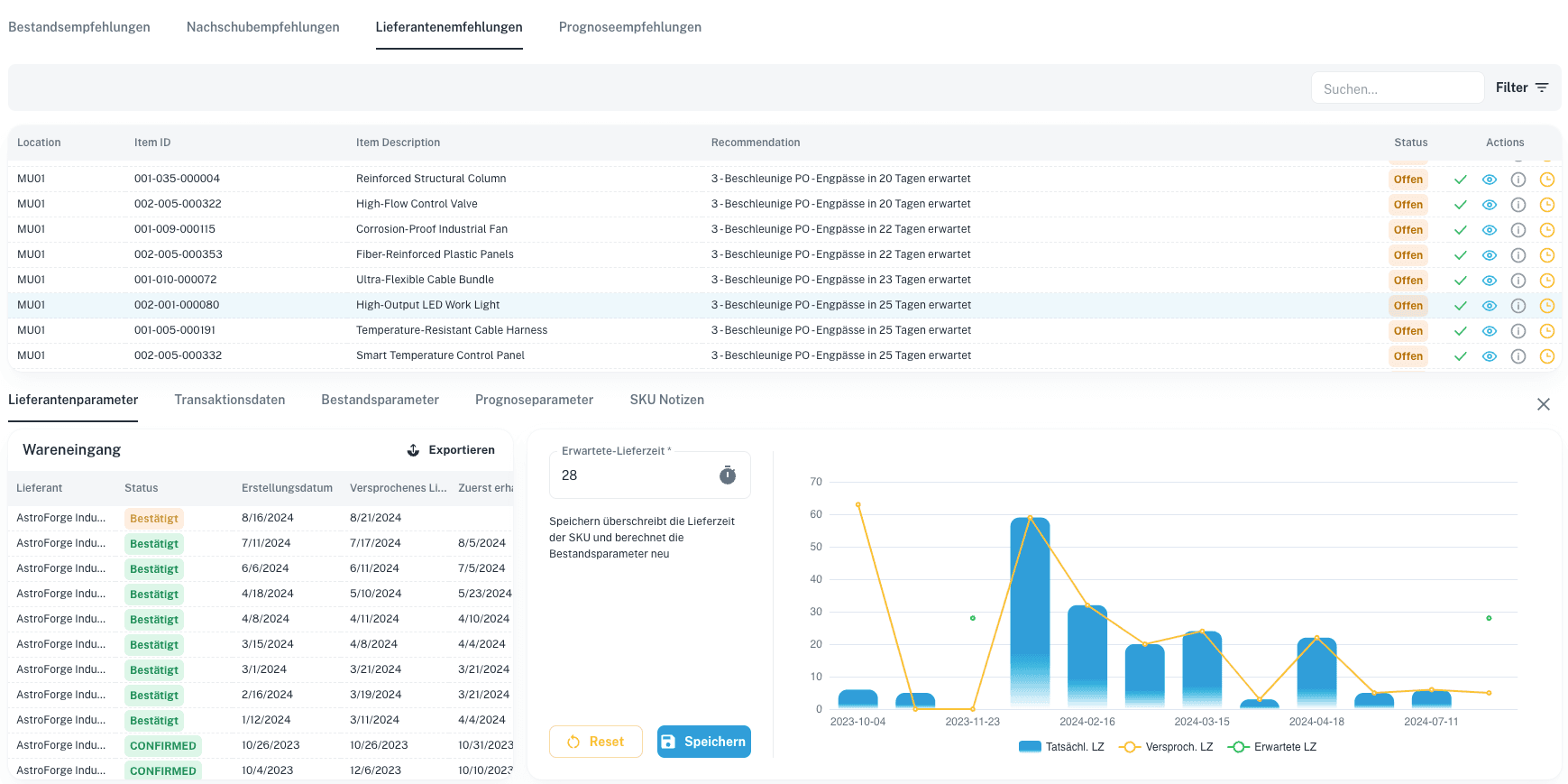This screenshot has height=784, width=1568.
Task: Click the Reset button
Action: pos(595,742)
